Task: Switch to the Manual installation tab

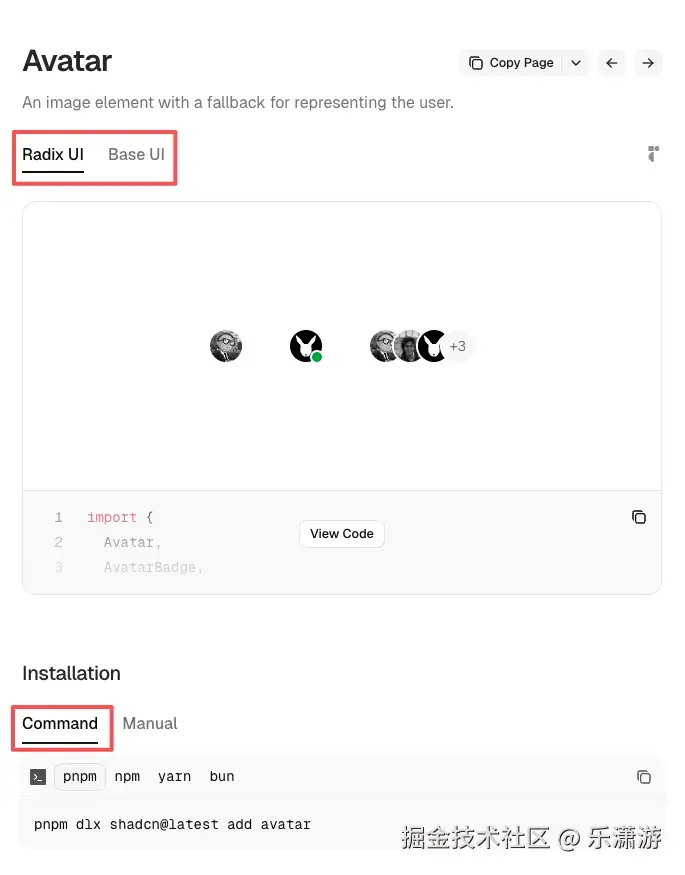Action: (149, 724)
